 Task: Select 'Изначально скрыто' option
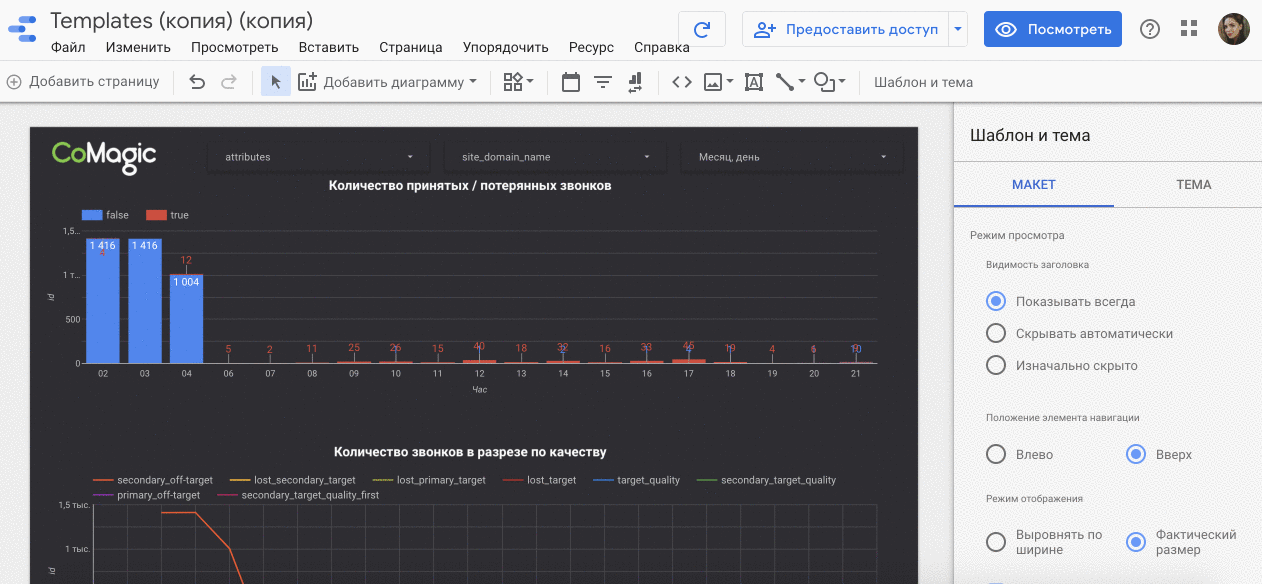[x=995, y=365]
